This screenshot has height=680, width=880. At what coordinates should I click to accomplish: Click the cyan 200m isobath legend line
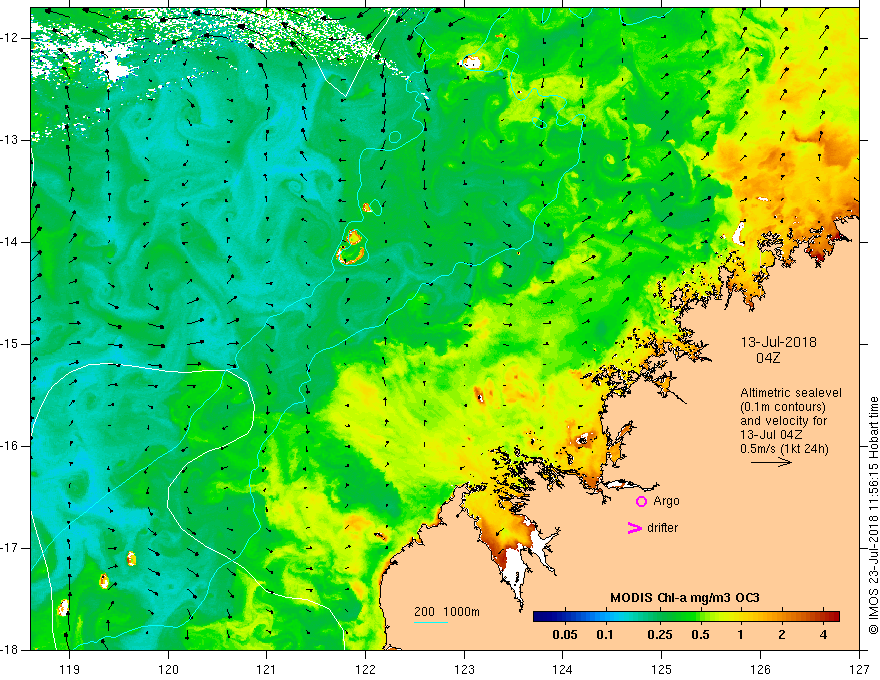[431, 622]
